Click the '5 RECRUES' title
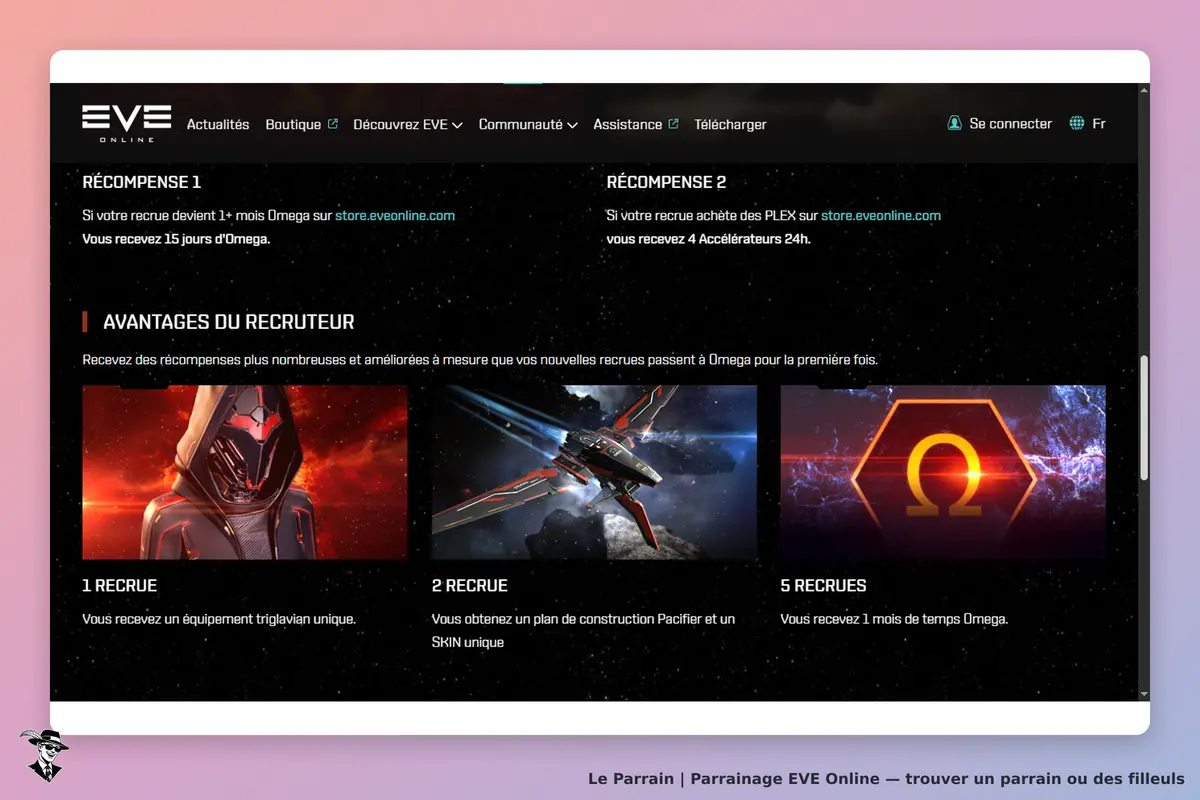Screen dimensions: 1200x800 pyautogui.click(x=824, y=585)
